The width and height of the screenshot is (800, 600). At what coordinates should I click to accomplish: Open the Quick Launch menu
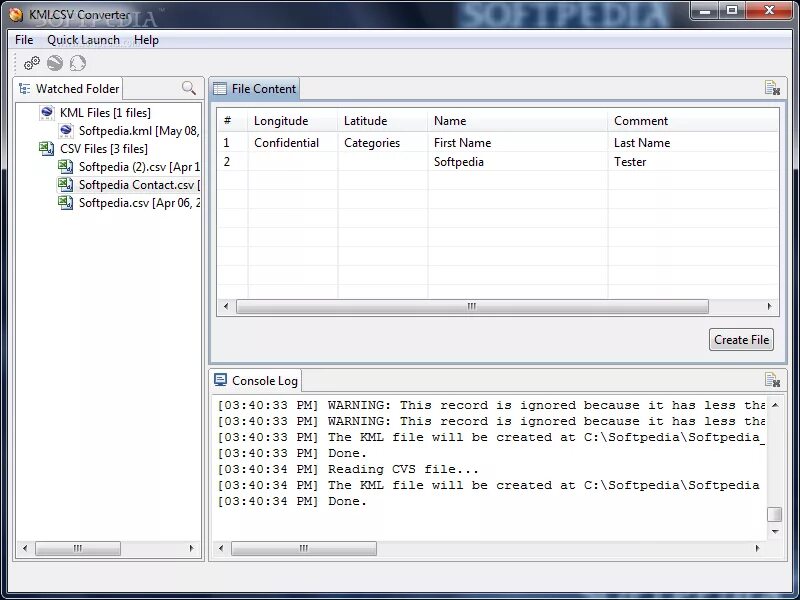[83, 40]
